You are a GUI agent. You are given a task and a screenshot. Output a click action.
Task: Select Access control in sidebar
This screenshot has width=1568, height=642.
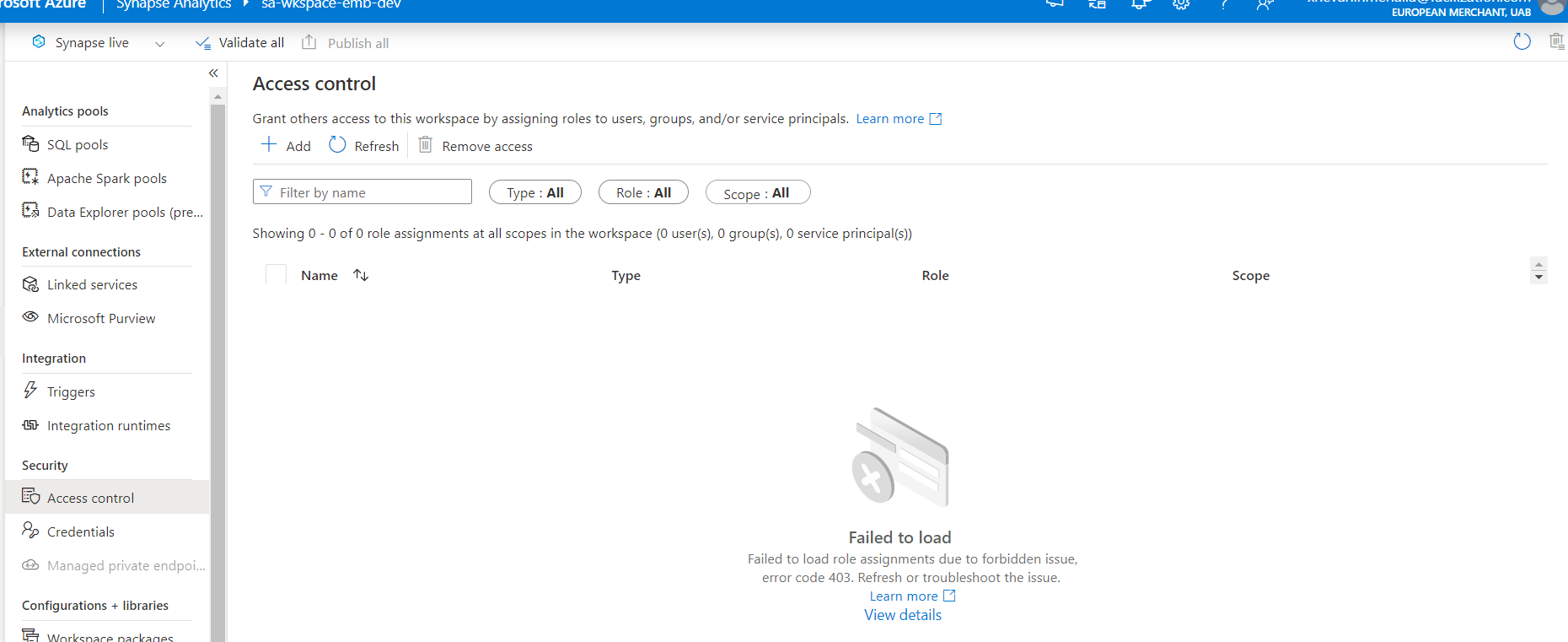[107, 498]
